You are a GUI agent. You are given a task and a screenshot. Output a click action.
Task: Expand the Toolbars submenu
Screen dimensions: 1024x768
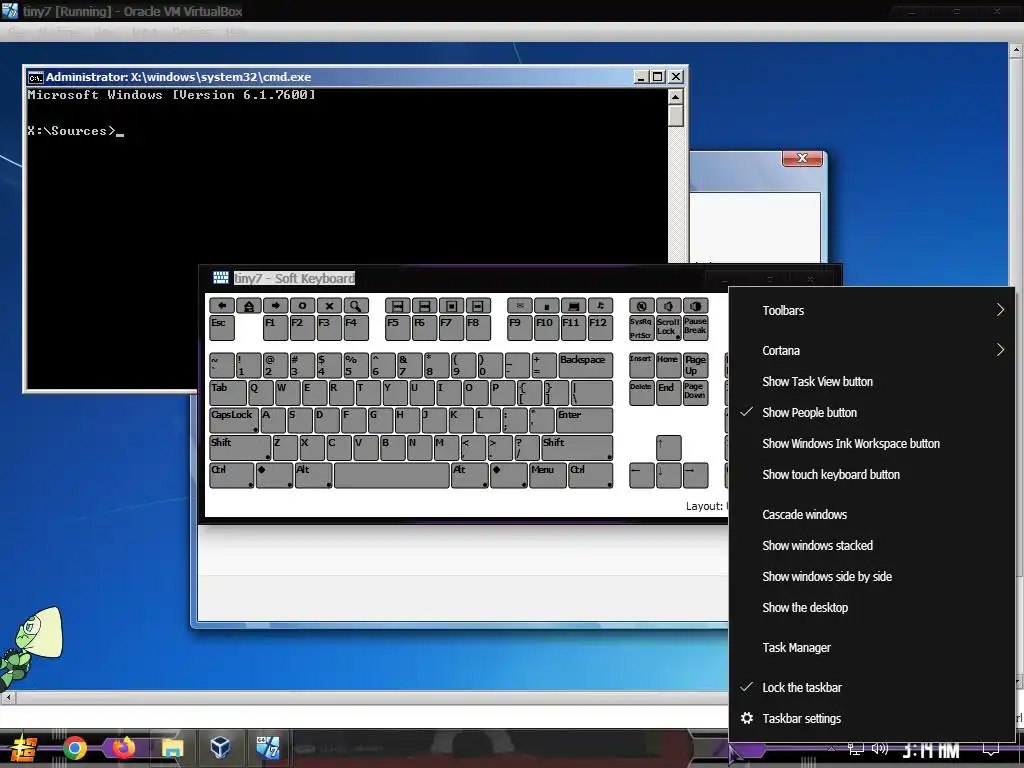(x=872, y=311)
